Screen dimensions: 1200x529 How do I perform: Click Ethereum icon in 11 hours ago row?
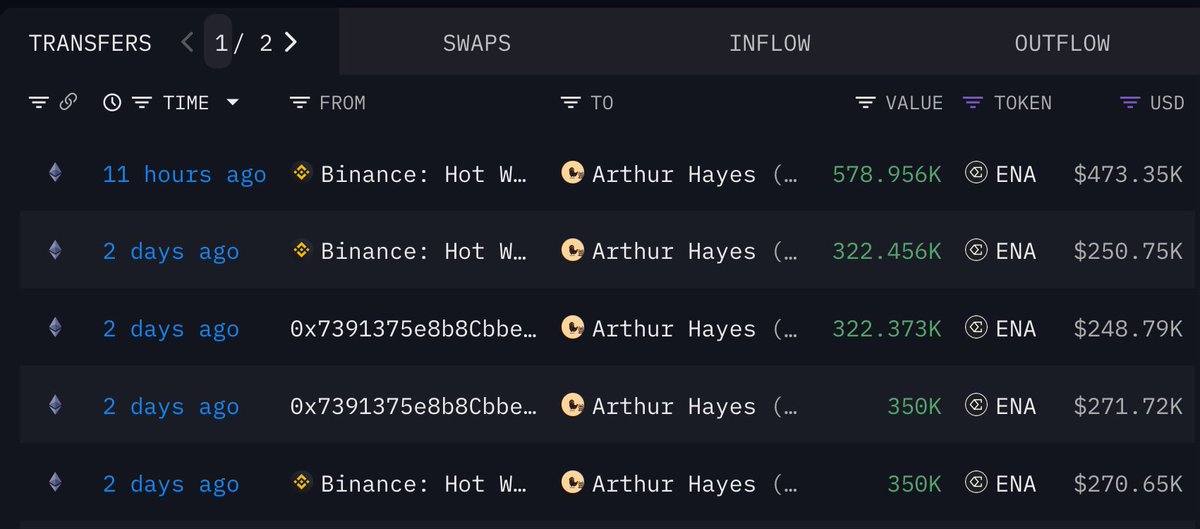[x=55, y=173]
